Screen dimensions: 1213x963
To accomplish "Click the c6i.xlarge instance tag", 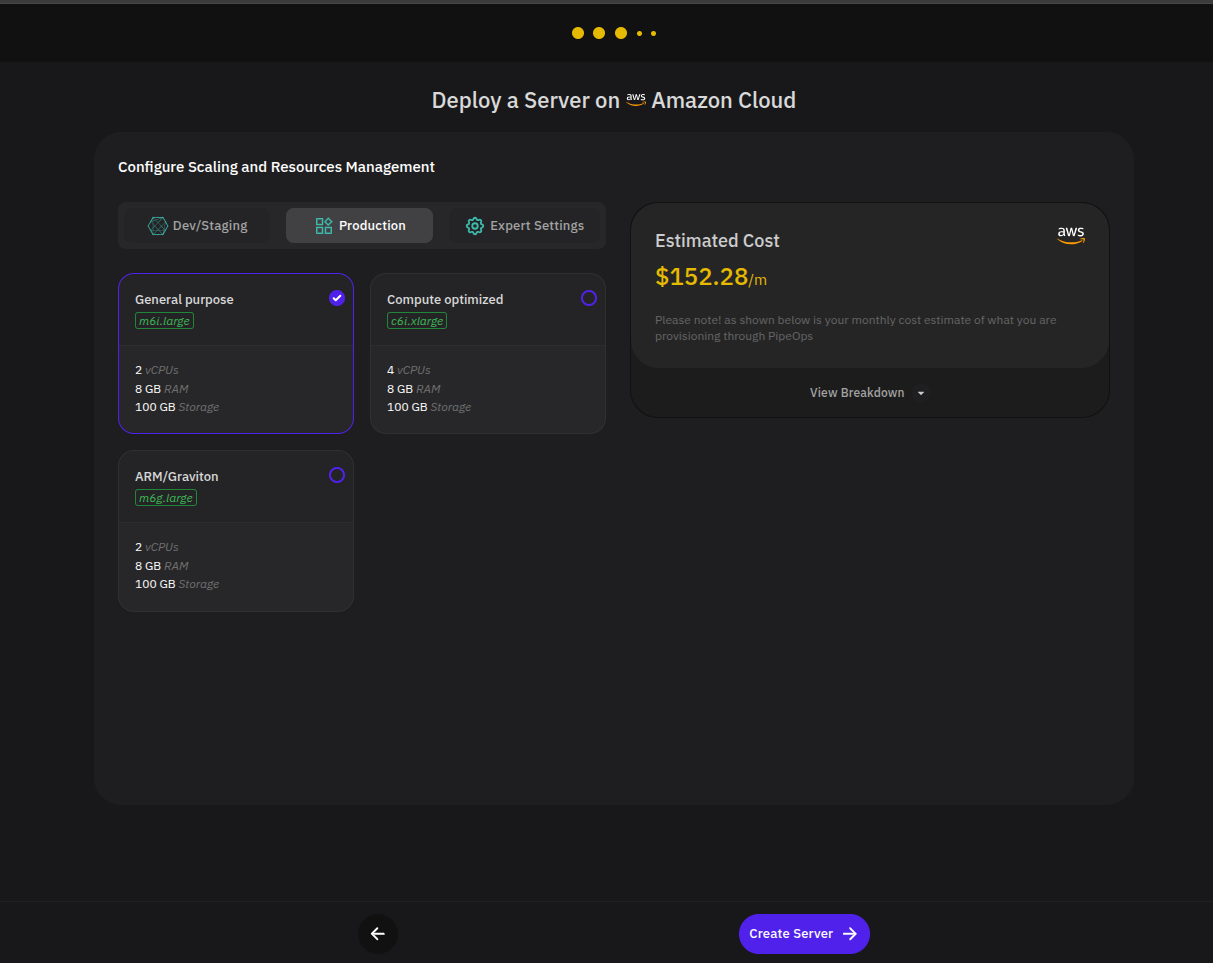I will click(x=417, y=321).
